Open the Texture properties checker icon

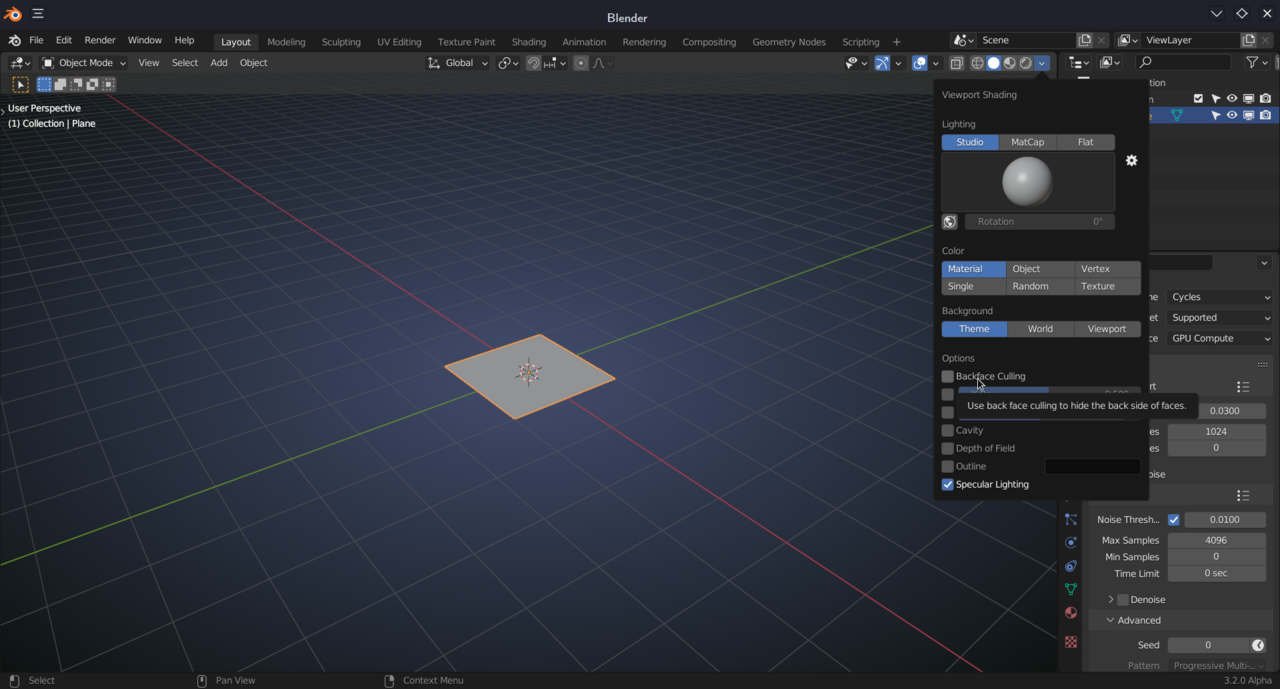click(1071, 642)
